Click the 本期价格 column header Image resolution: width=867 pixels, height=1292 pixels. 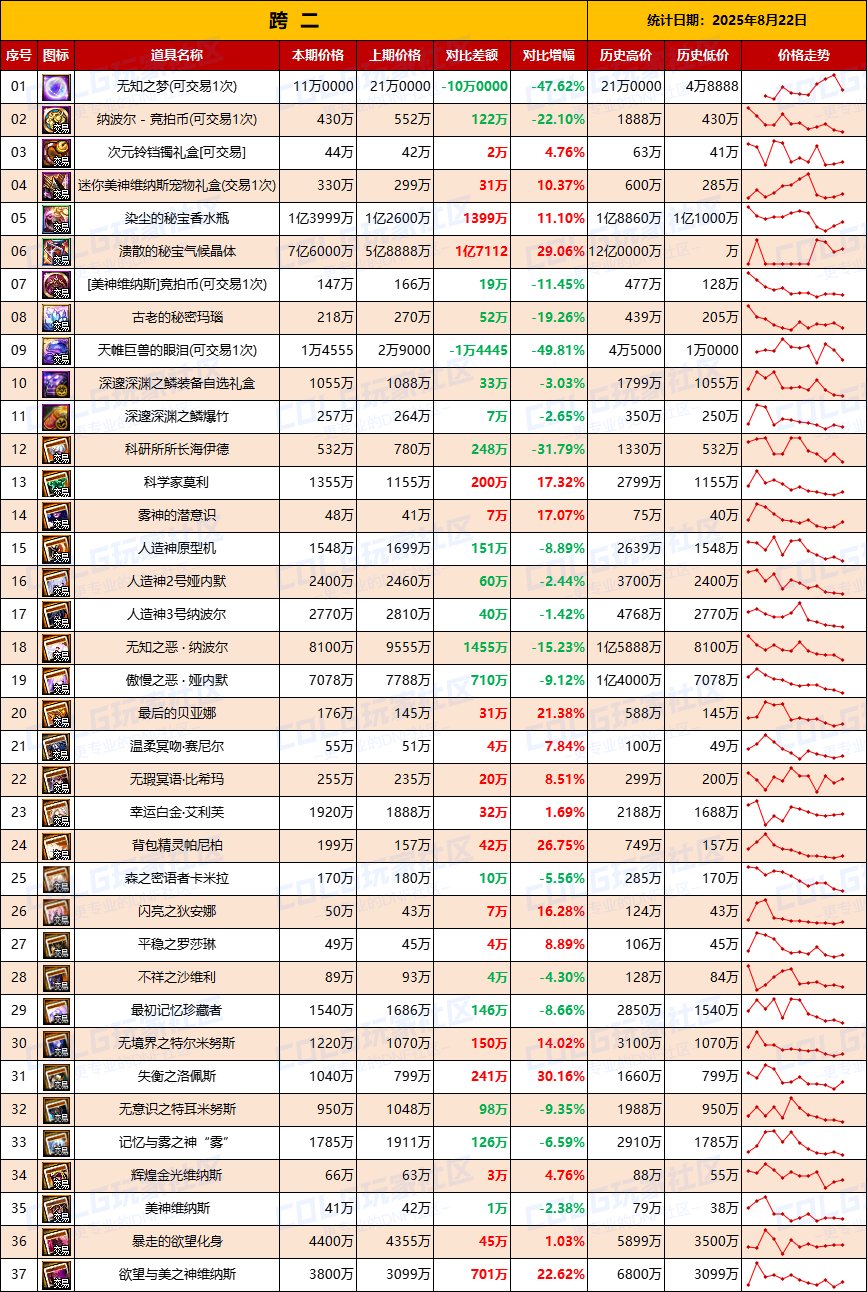pos(318,56)
